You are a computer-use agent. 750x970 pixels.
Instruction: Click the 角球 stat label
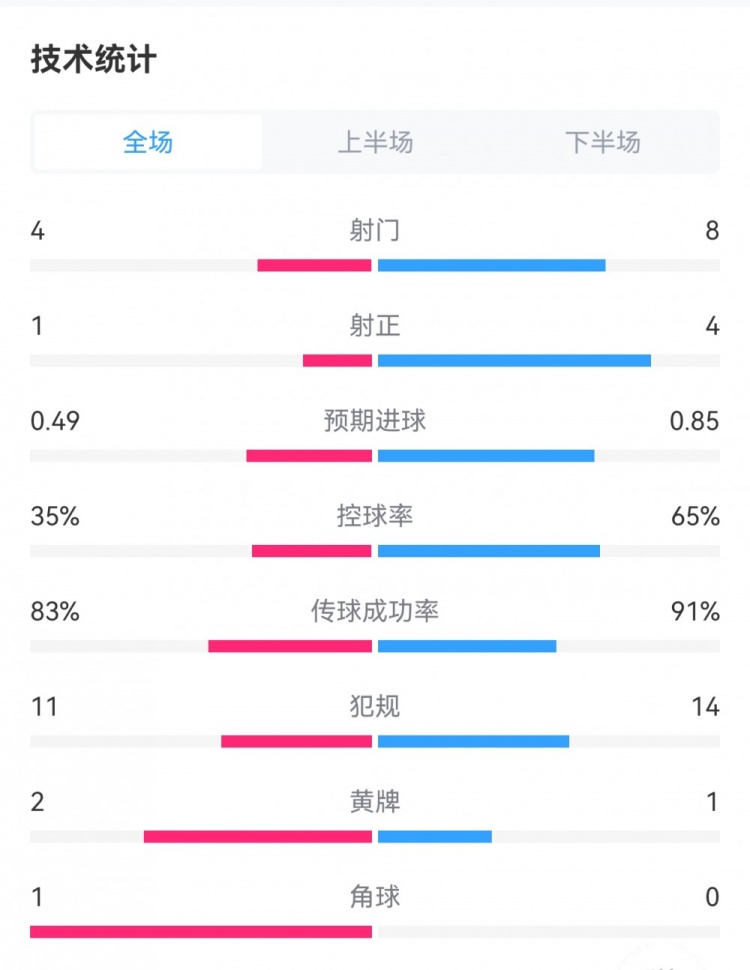click(374, 898)
